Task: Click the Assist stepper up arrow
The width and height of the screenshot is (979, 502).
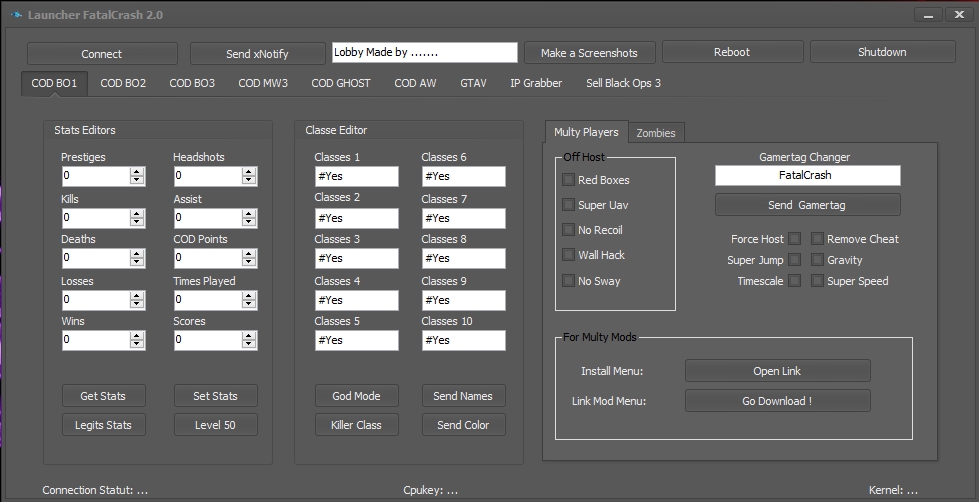Action: pos(249,214)
